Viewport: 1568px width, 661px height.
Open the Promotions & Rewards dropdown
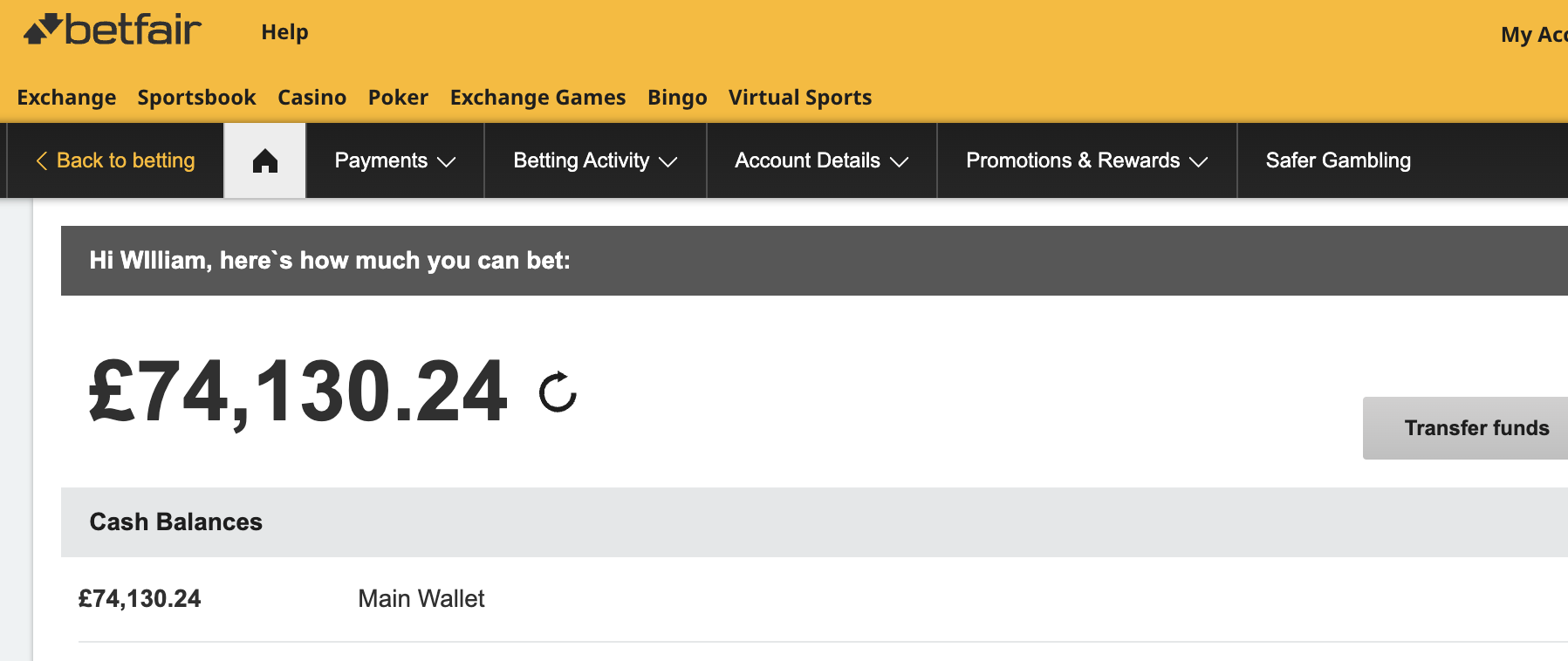point(1087,160)
